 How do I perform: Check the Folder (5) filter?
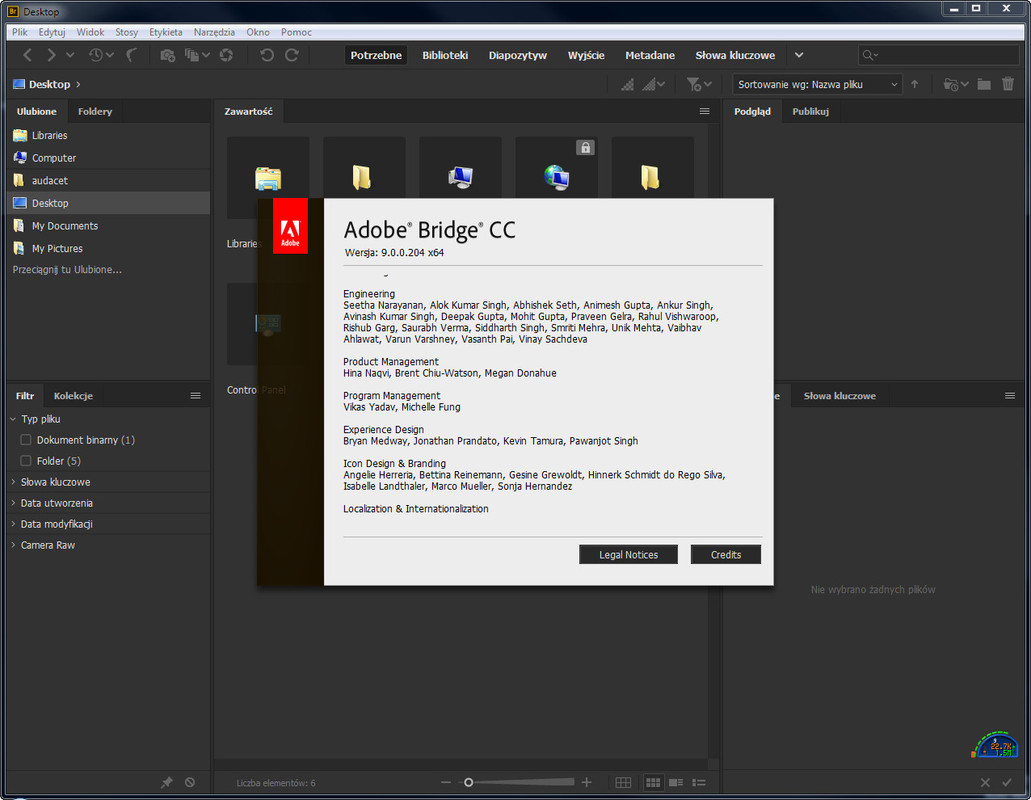coord(26,461)
